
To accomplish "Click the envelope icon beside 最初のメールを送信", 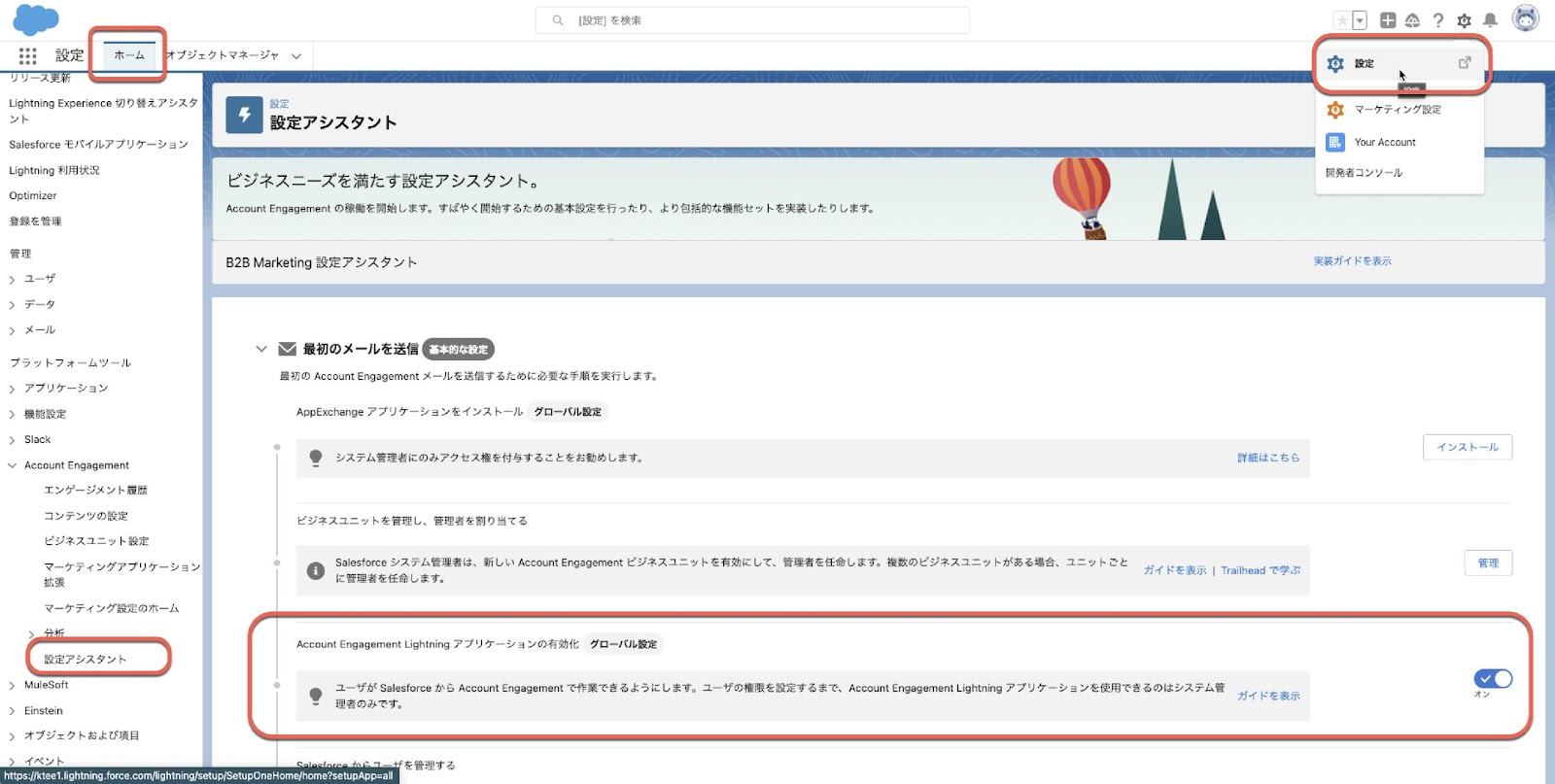I will [288, 349].
